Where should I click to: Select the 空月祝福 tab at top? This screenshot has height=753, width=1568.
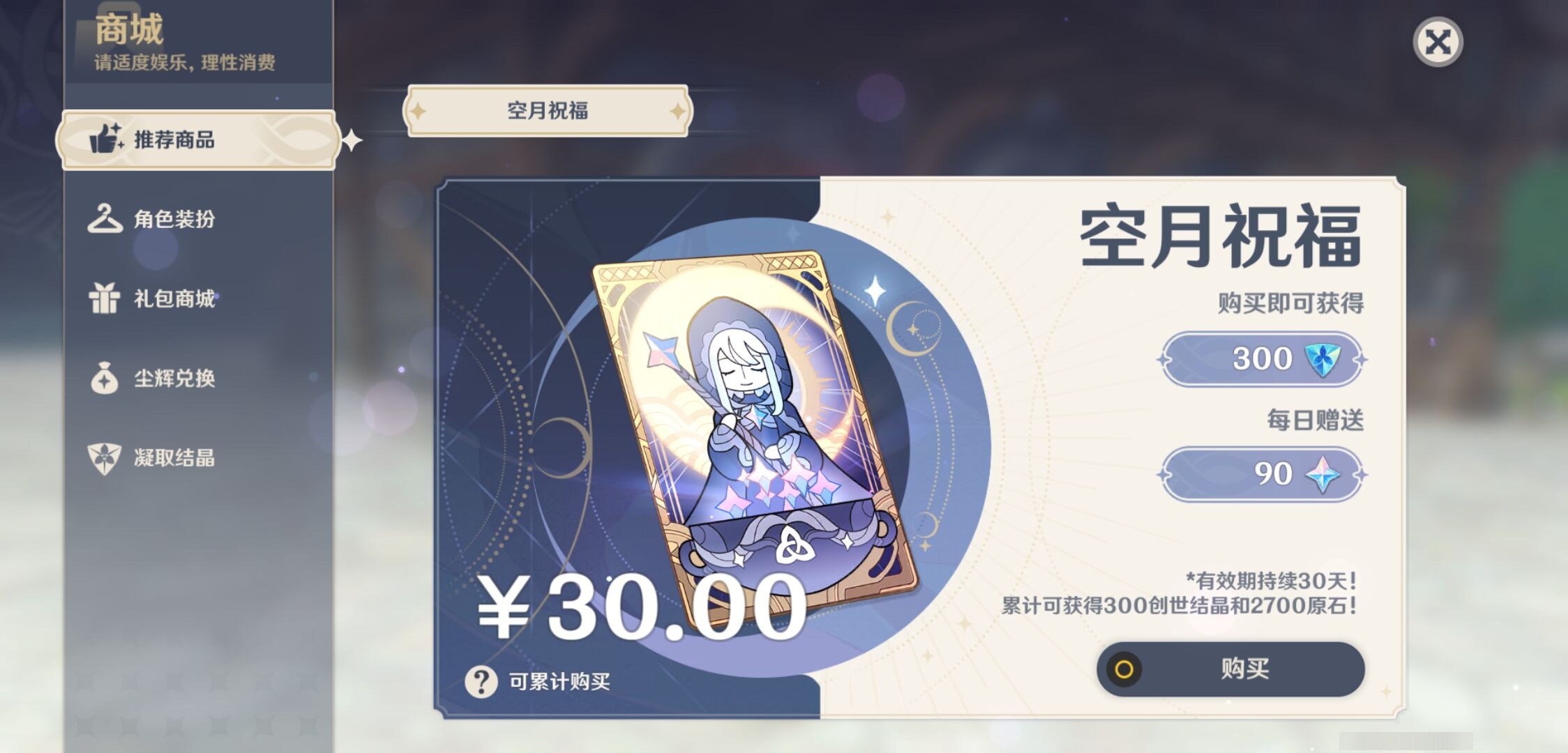548,110
